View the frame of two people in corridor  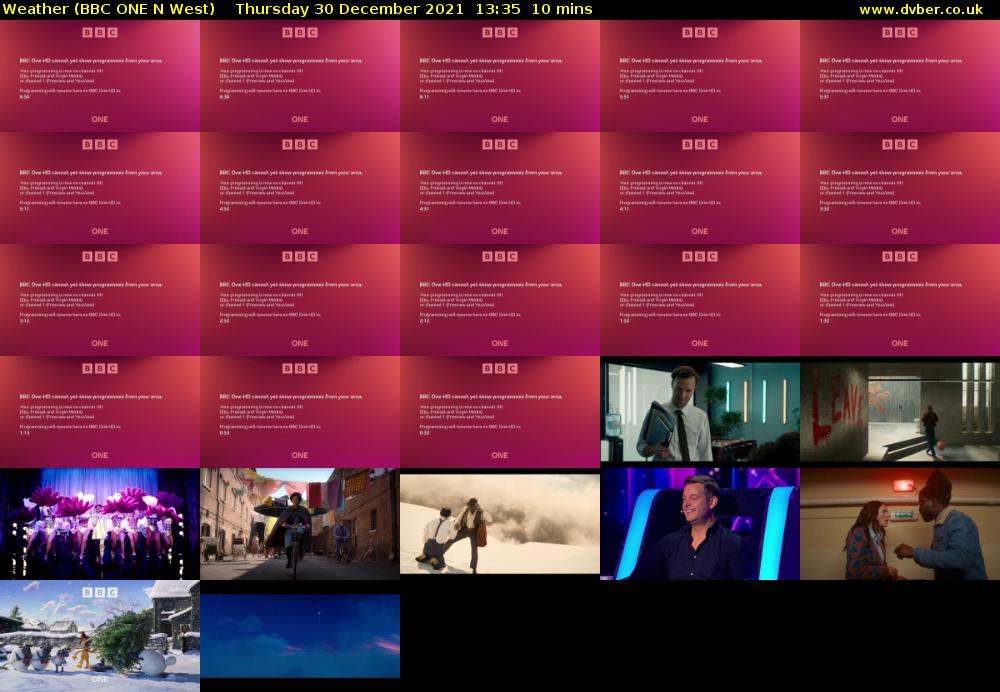click(x=900, y=524)
